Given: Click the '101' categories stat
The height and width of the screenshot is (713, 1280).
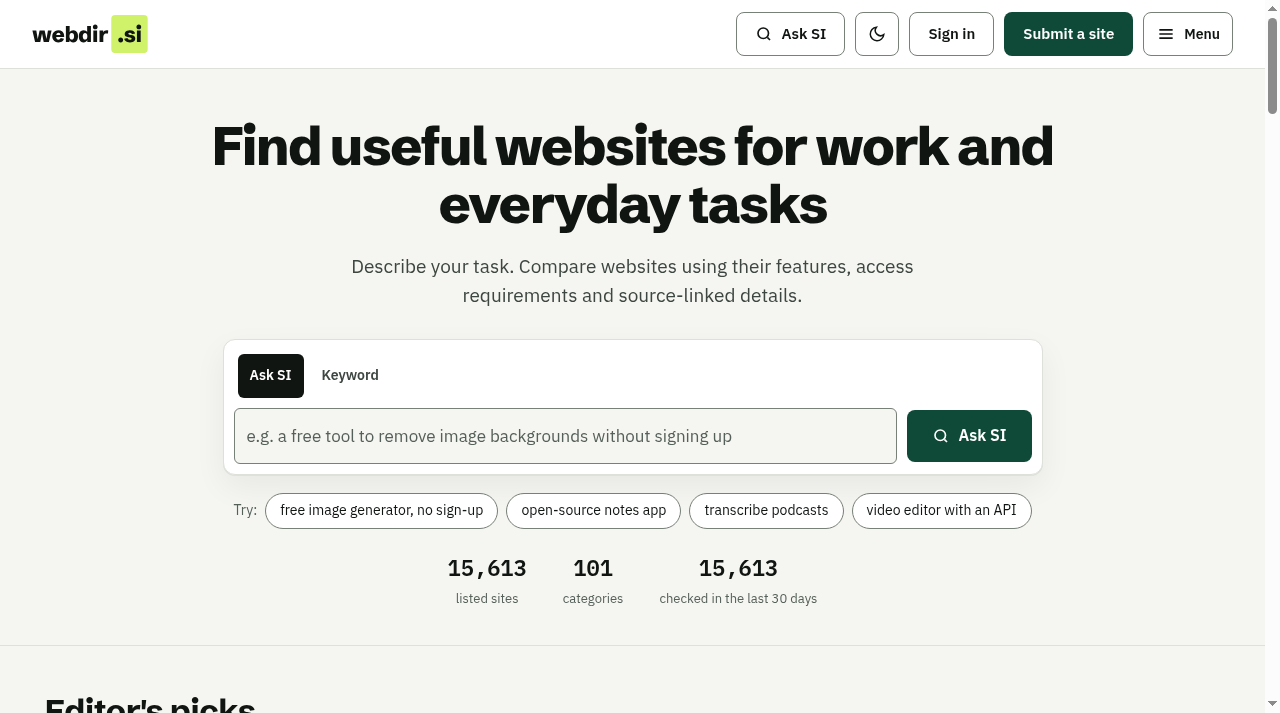Looking at the screenshot, I should pos(593,568).
